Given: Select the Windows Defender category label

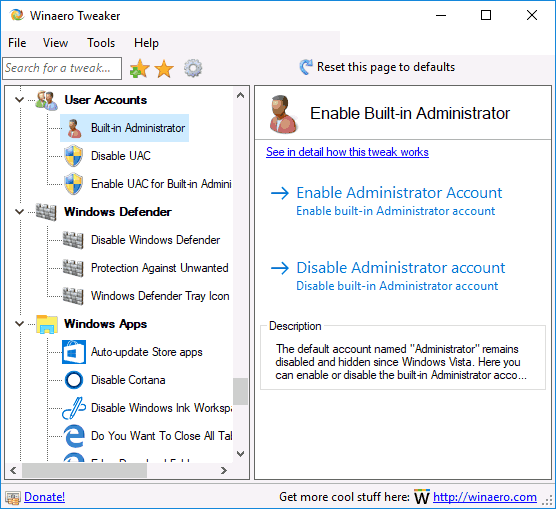Looking at the screenshot, I should [118, 212].
